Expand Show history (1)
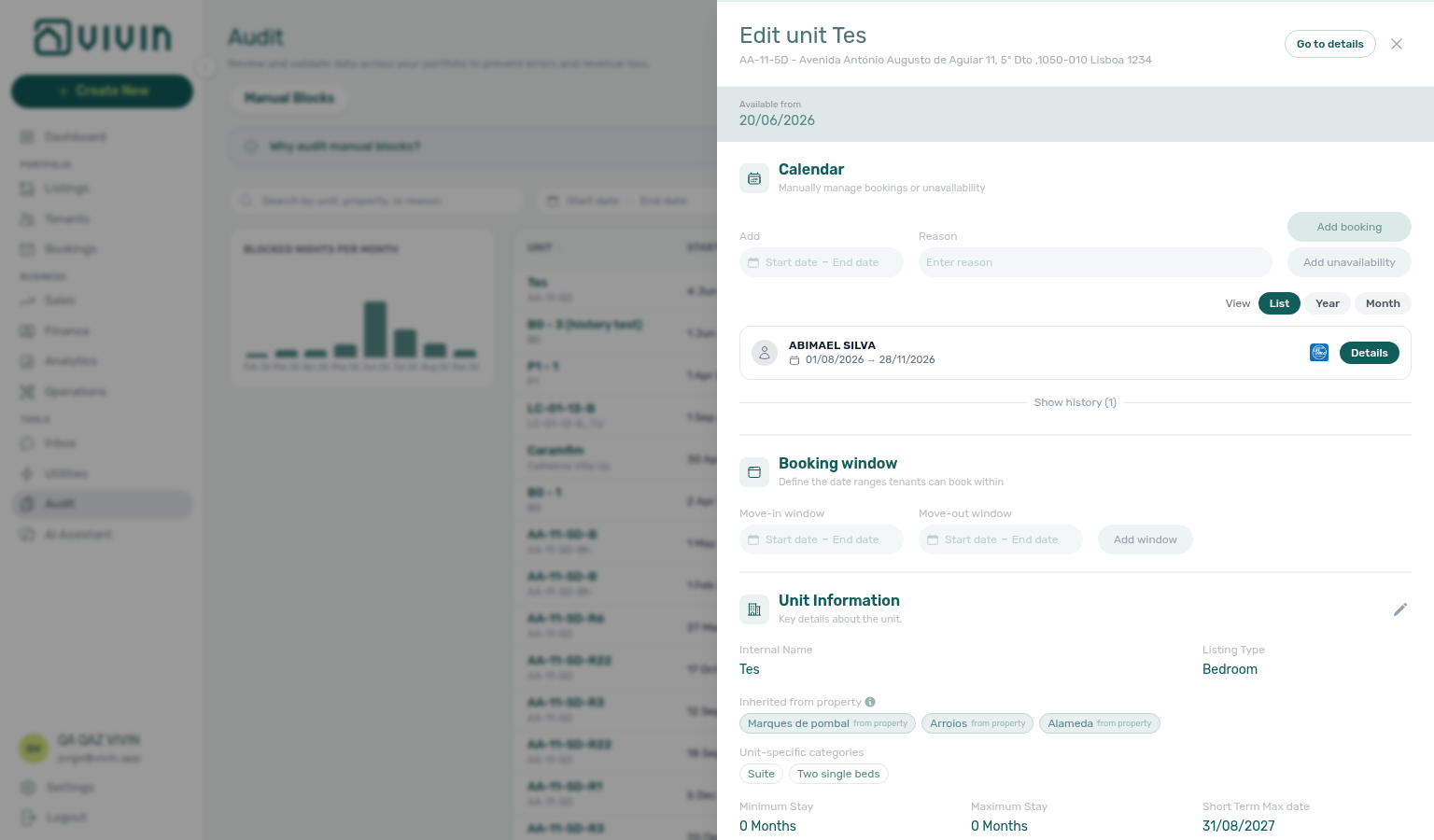The width and height of the screenshot is (1434, 840). [x=1075, y=402]
